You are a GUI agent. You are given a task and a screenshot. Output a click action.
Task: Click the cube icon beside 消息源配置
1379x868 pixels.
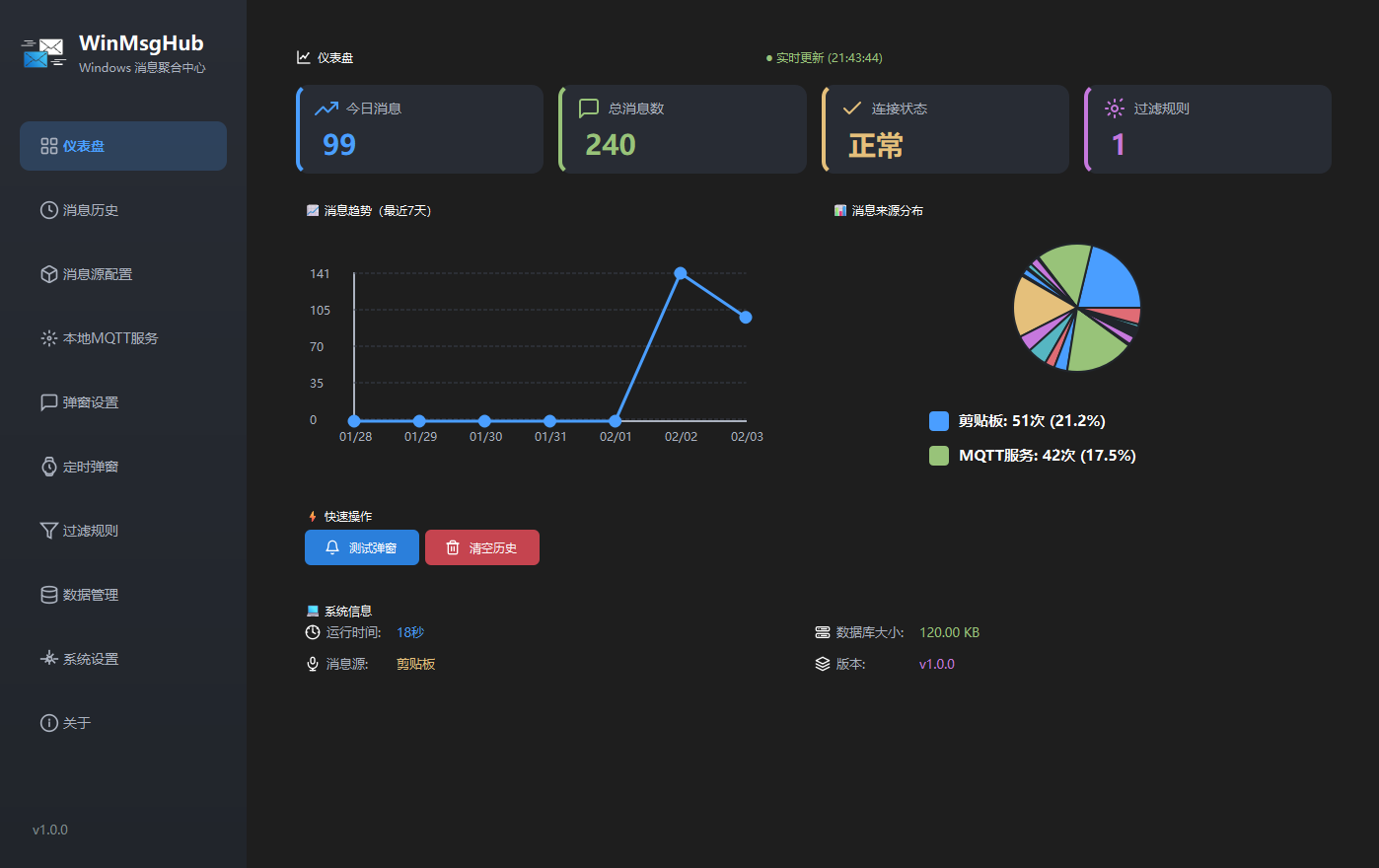48,274
